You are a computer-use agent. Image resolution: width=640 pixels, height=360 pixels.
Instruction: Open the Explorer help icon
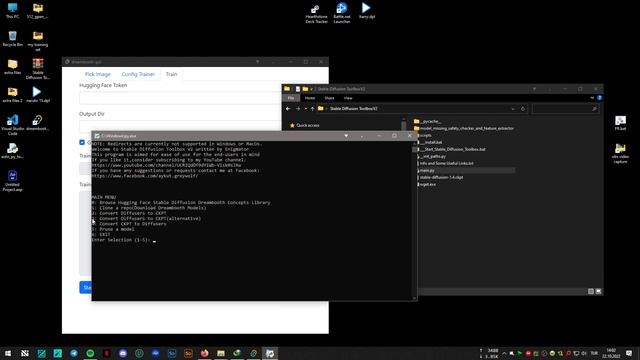point(599,98)
